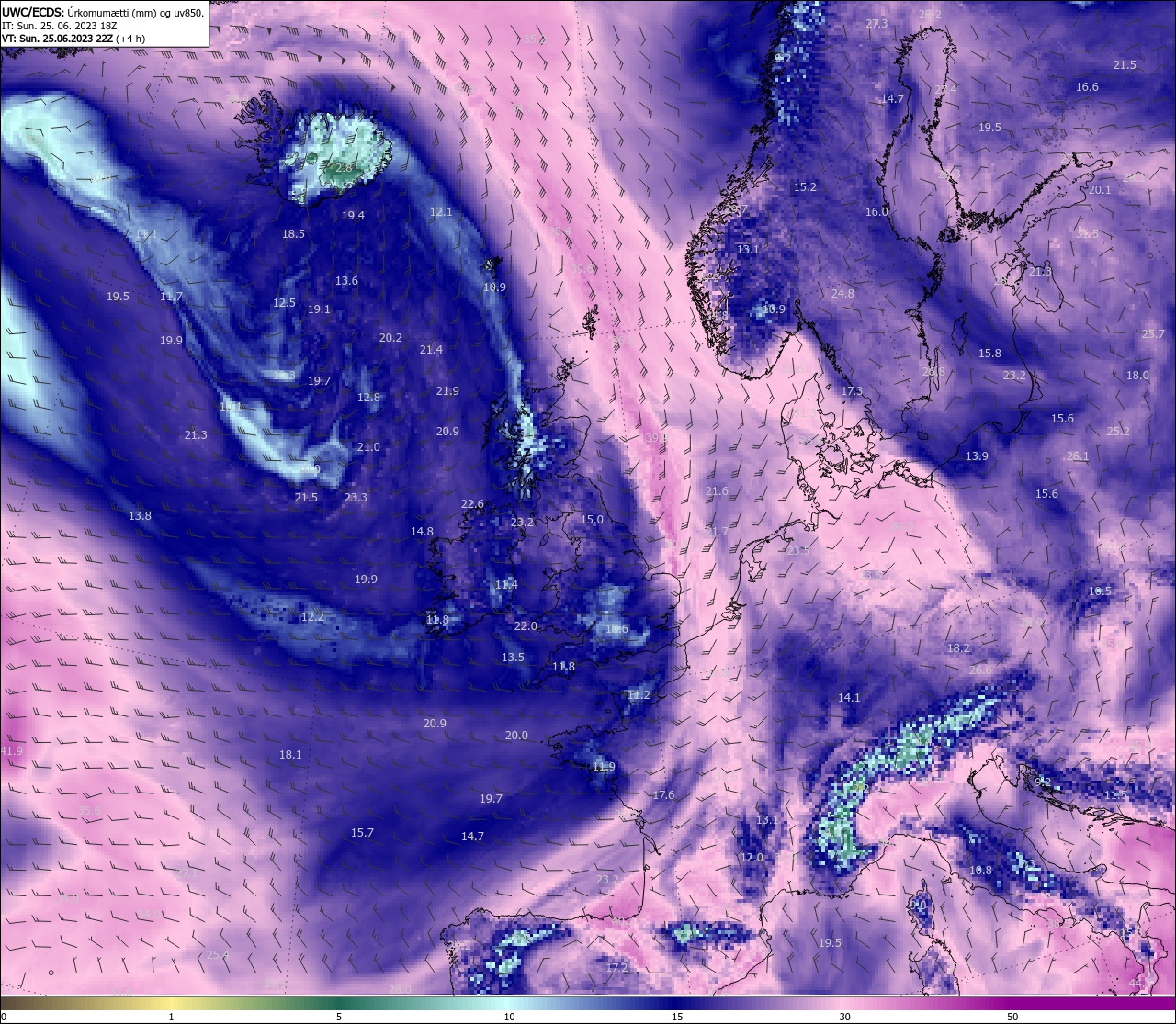
Task: Click the 12.5 value on the map
Action: (284, 302)
